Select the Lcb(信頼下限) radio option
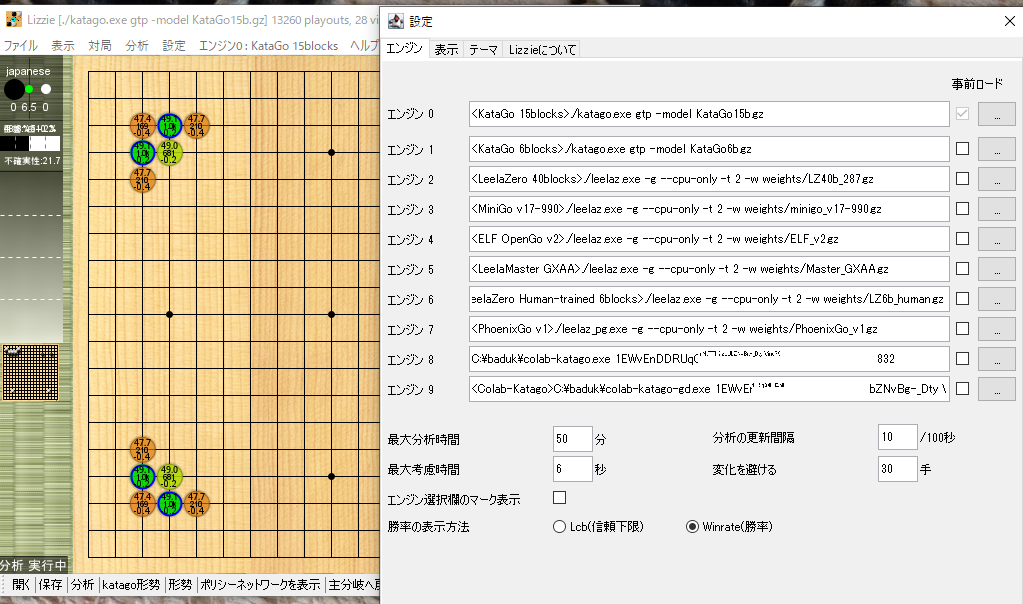1023x604 pixels. (598, 526)
